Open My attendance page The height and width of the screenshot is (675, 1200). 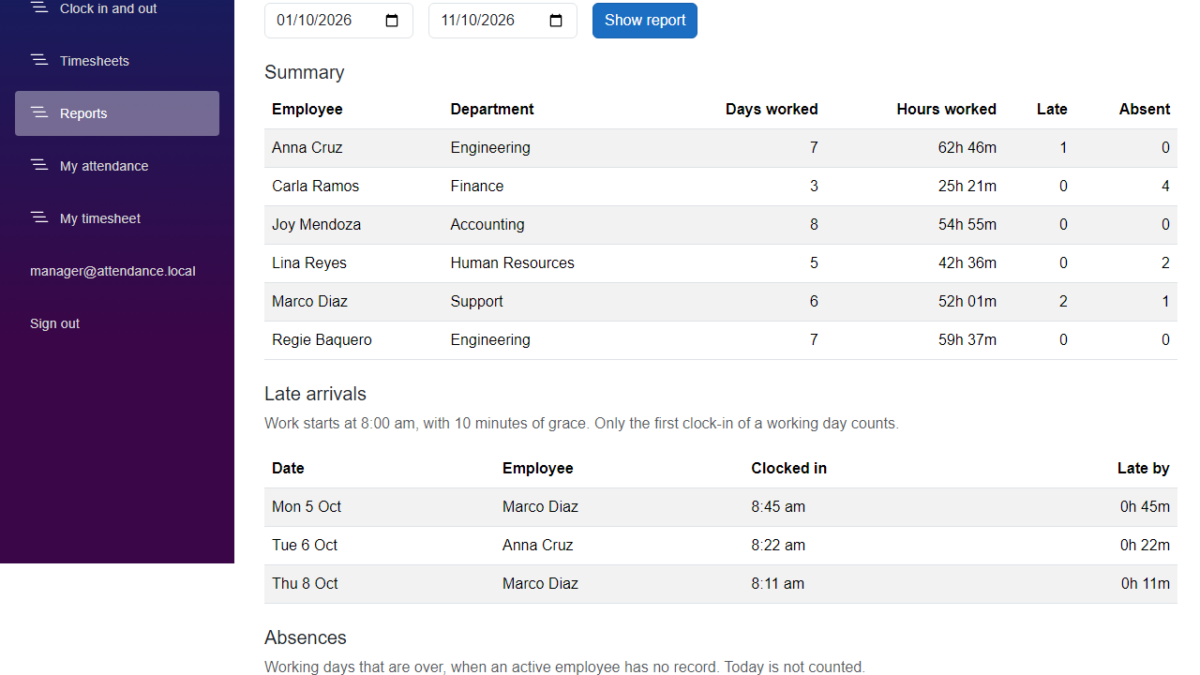coord(117,166)
